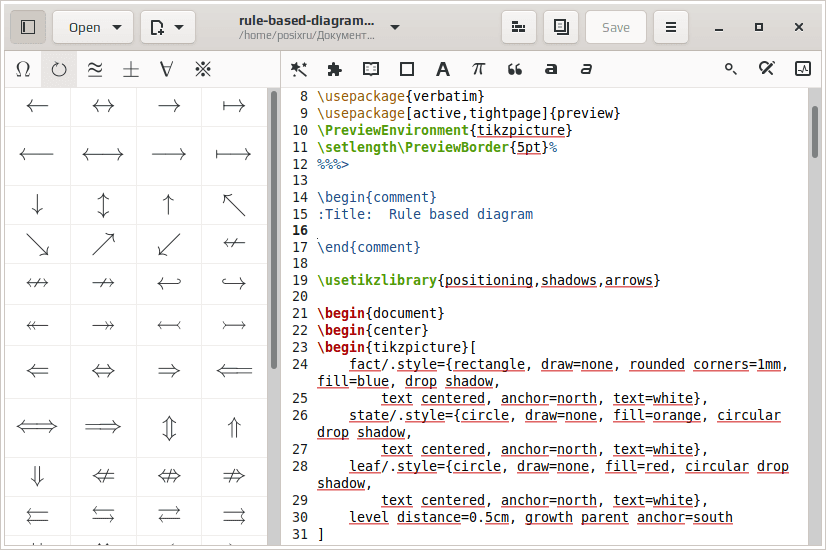Insert the double left-right arrow (Leftrightarrow) symbol
Screen dimensions: 826x550
click(x=103, y=371)
